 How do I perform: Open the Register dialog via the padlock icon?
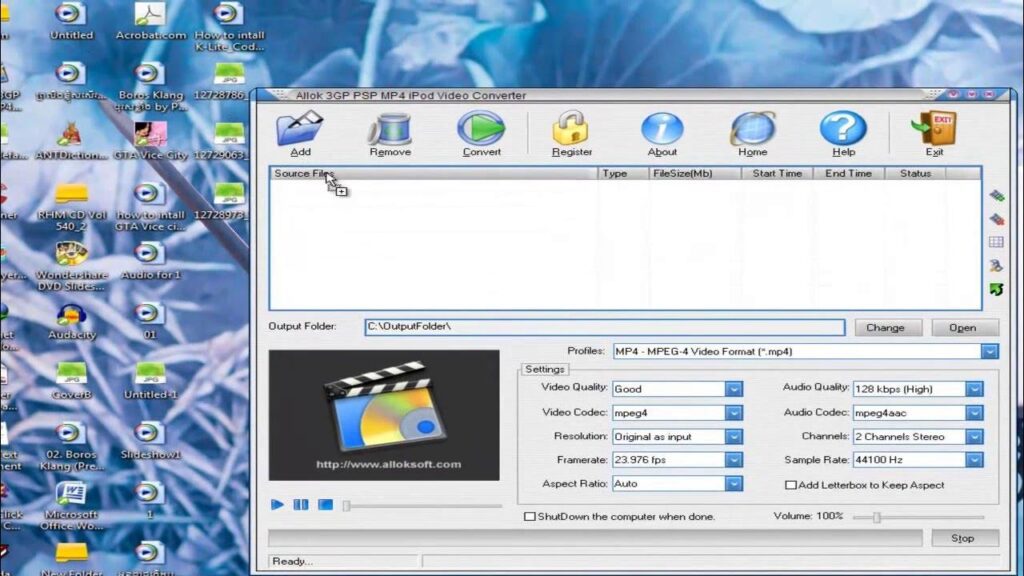pyautogui.click(x=571, y=129)
